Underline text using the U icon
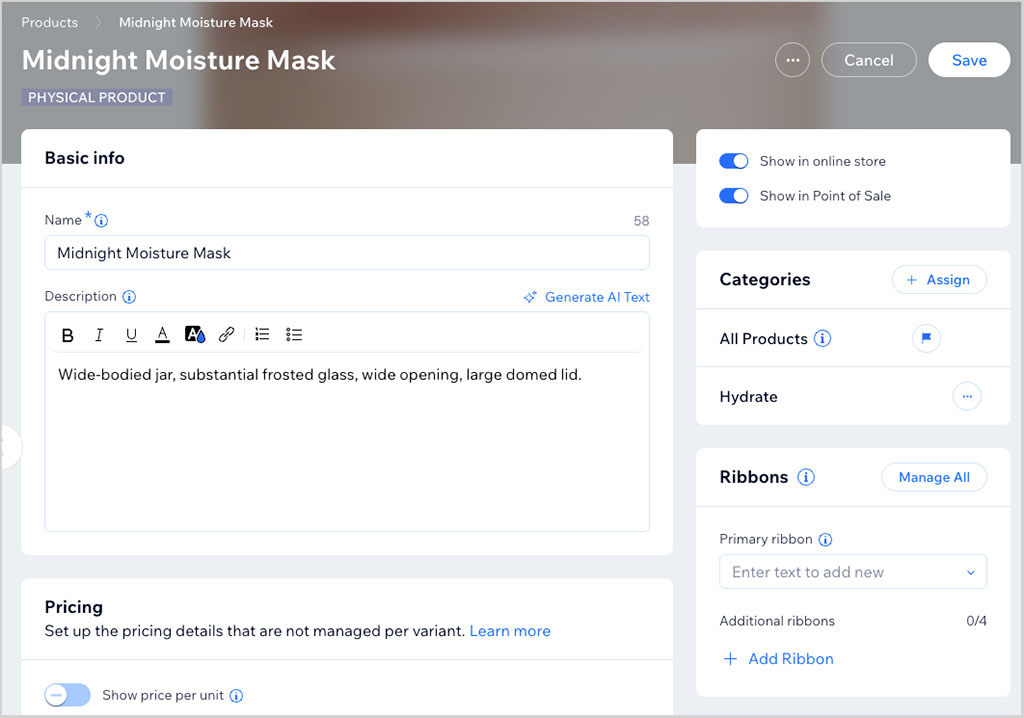This screenshot has height=718, width=1024. [131, 335]
